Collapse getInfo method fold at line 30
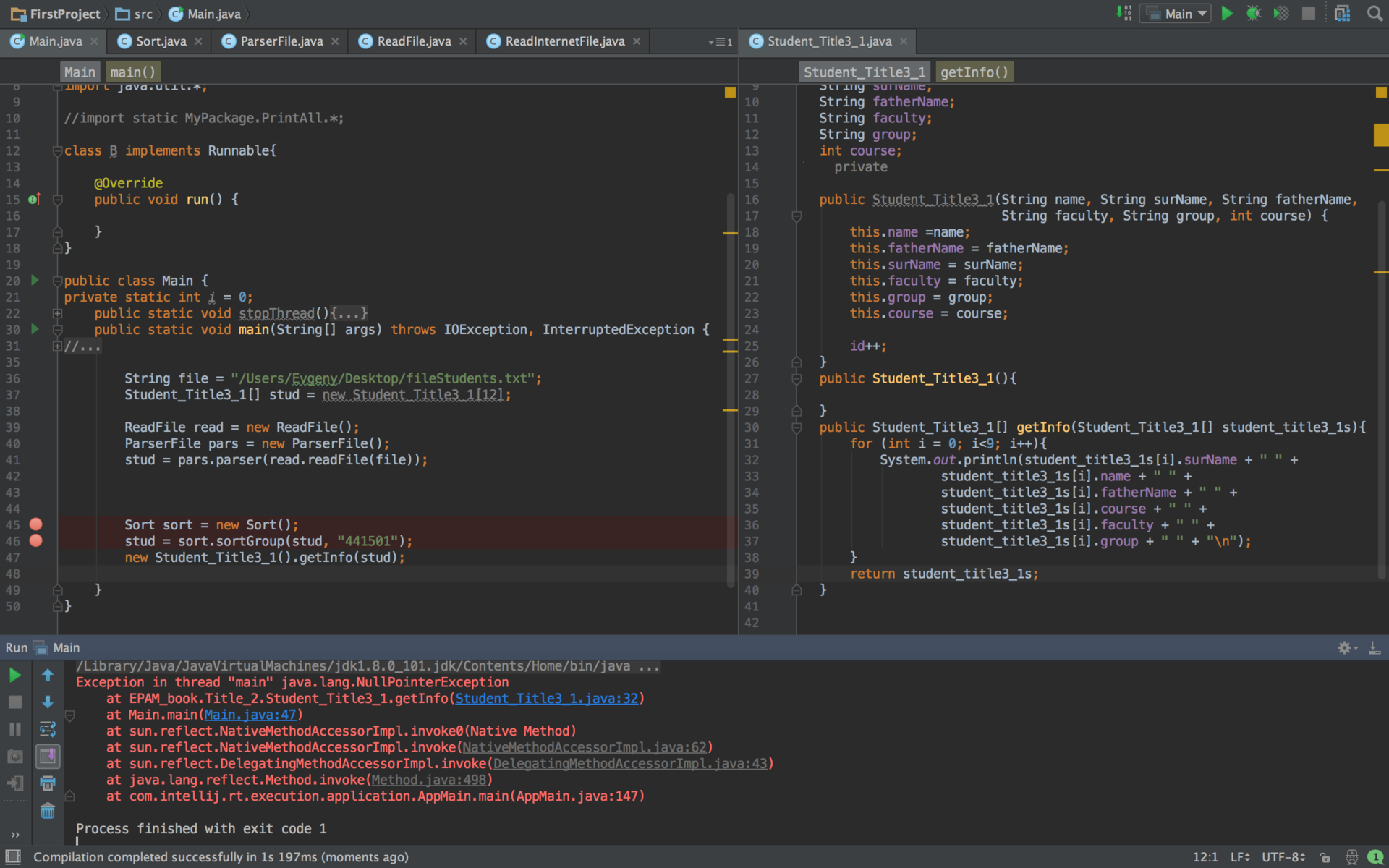The width and height of the screenshot is (1389, 868). click(797, 427)
